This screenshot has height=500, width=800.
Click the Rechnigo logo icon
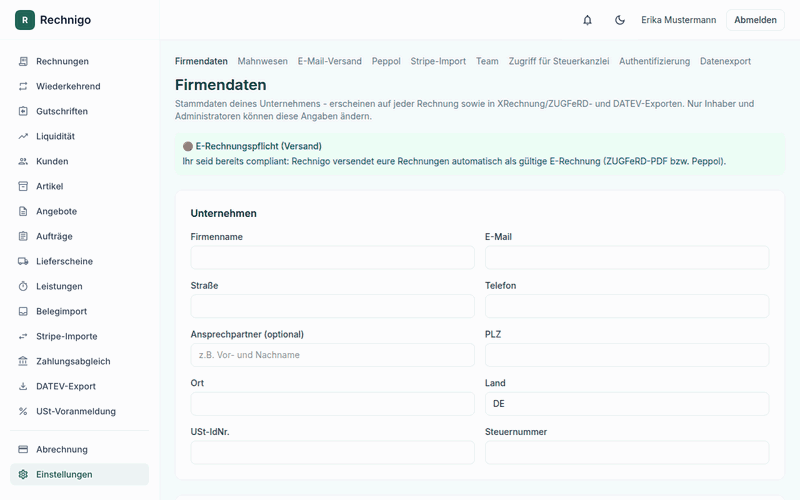(24, 20)
